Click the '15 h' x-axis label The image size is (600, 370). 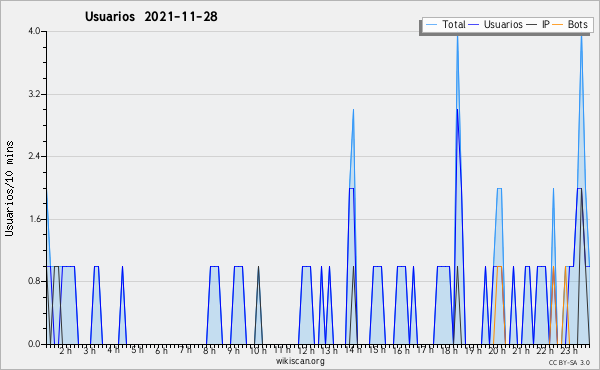coord(377,350)
